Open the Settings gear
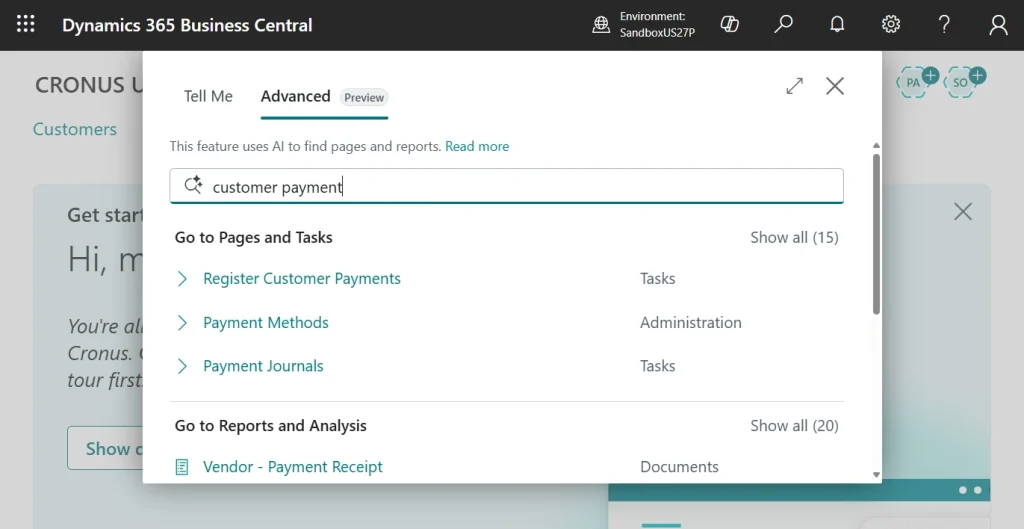Viewport: 1024px width, 529px height. tap(891, 25)
